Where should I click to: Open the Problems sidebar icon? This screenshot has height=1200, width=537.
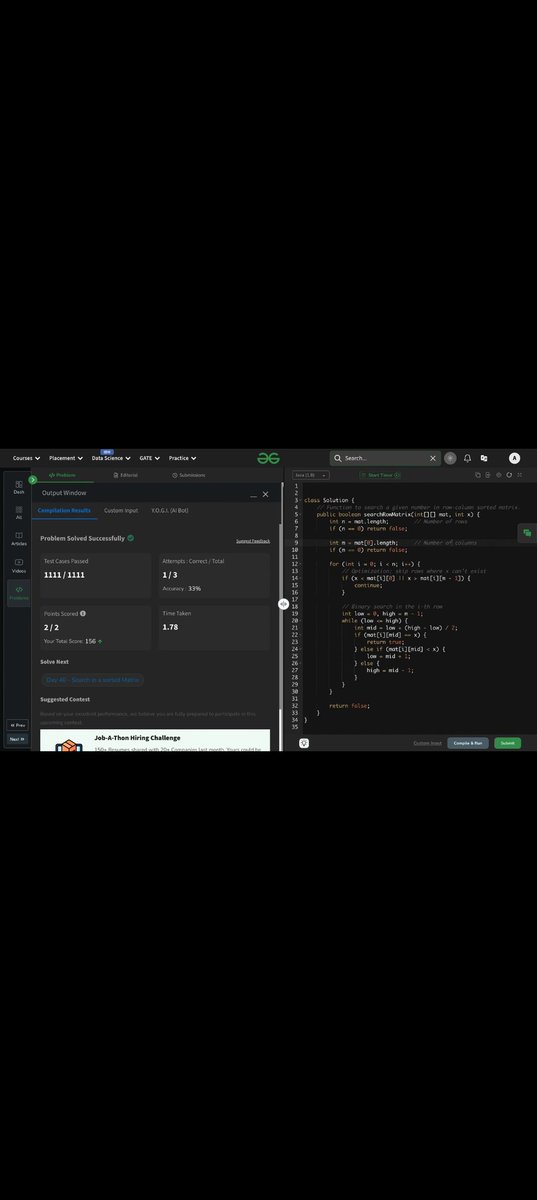19,593
